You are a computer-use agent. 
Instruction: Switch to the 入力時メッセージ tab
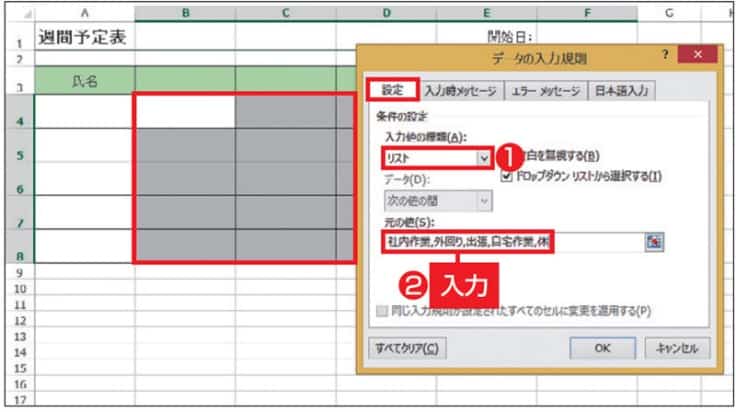pyautogui.click(x=459, y=90)
